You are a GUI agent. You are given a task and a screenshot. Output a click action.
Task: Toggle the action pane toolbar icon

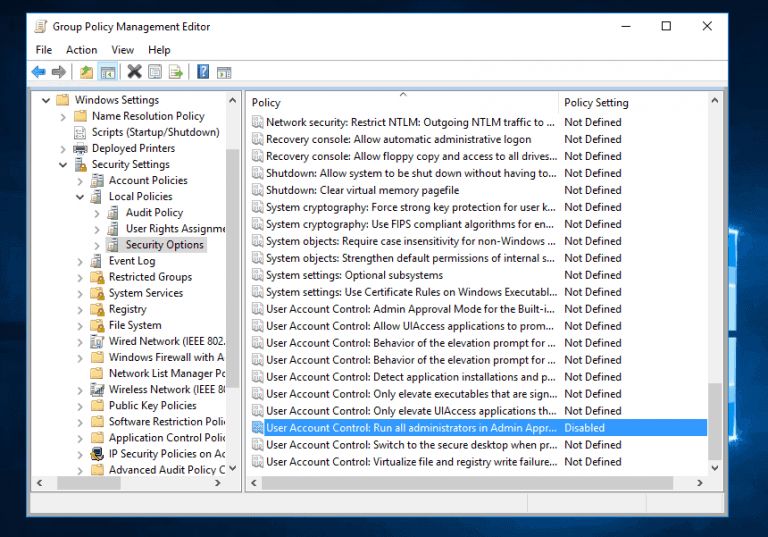coord(224,73)
